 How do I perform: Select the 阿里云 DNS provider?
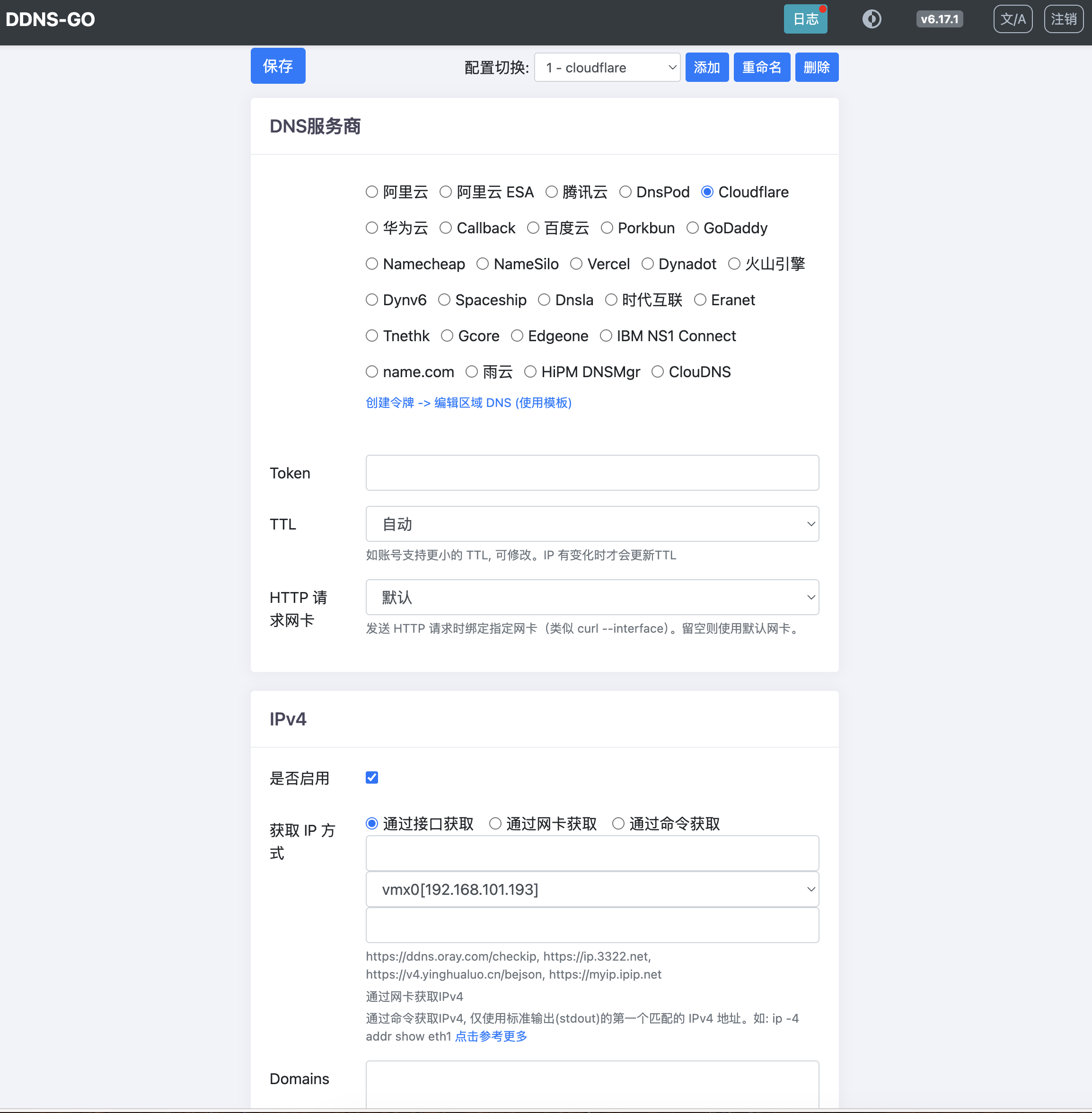coord(371,192)
